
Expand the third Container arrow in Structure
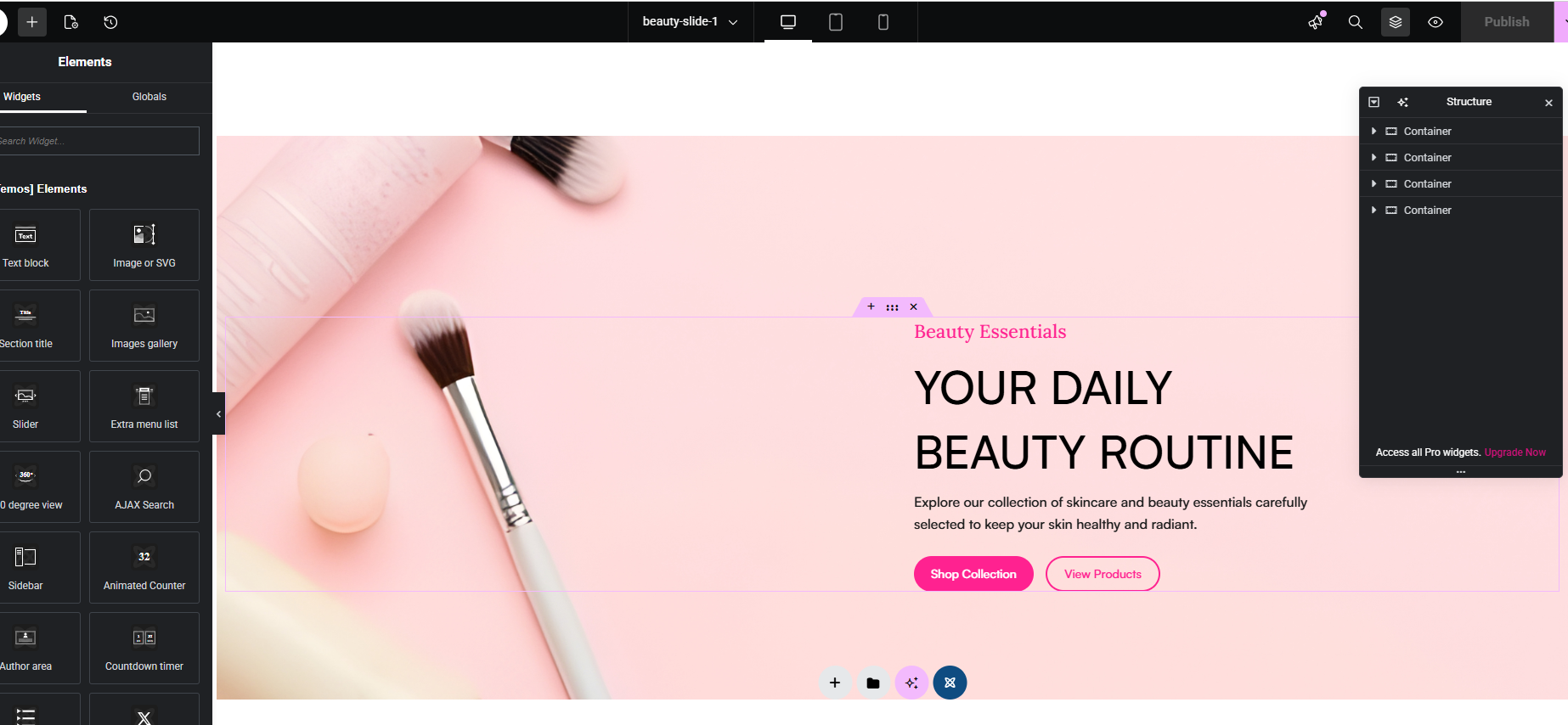point(1373,184)
